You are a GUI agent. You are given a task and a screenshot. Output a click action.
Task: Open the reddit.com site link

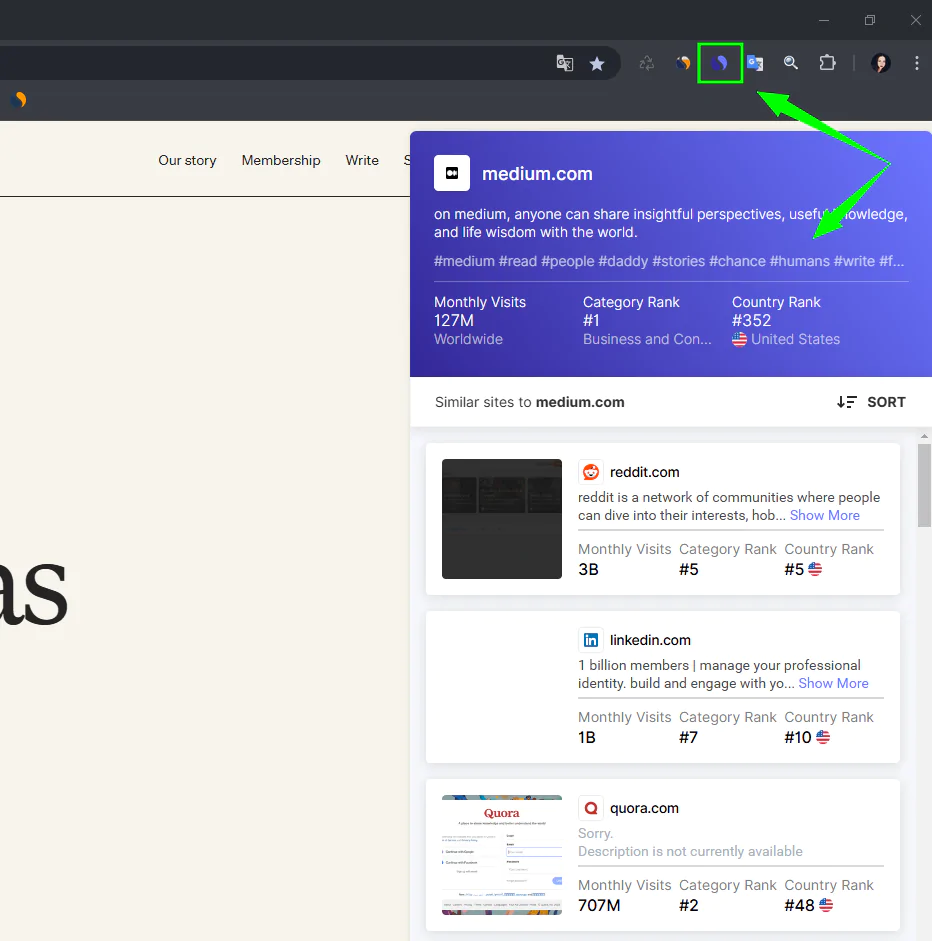point(645,472)
